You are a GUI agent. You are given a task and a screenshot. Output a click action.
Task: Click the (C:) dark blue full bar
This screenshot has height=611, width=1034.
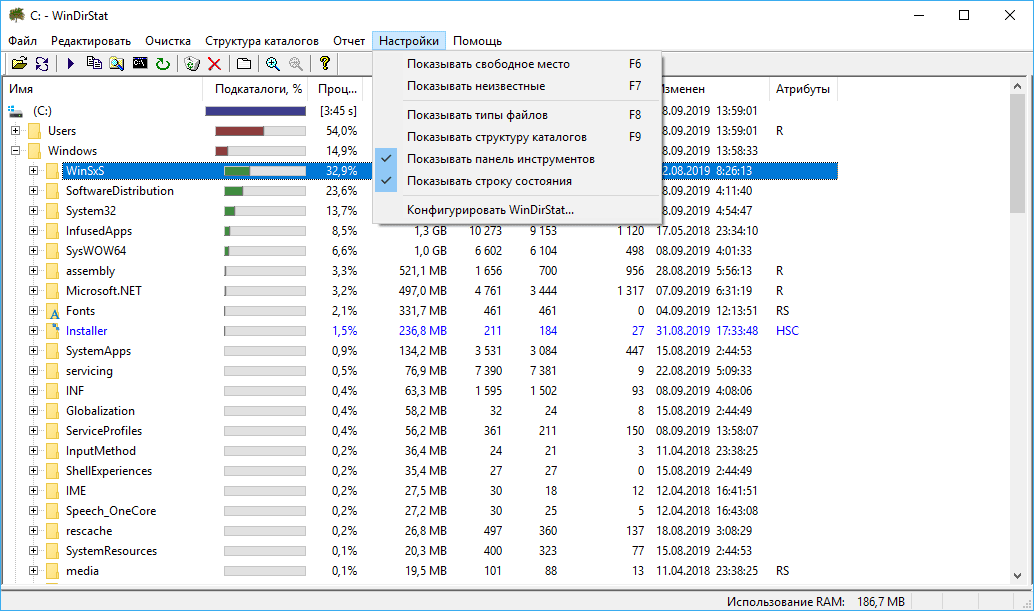[255, 111]
